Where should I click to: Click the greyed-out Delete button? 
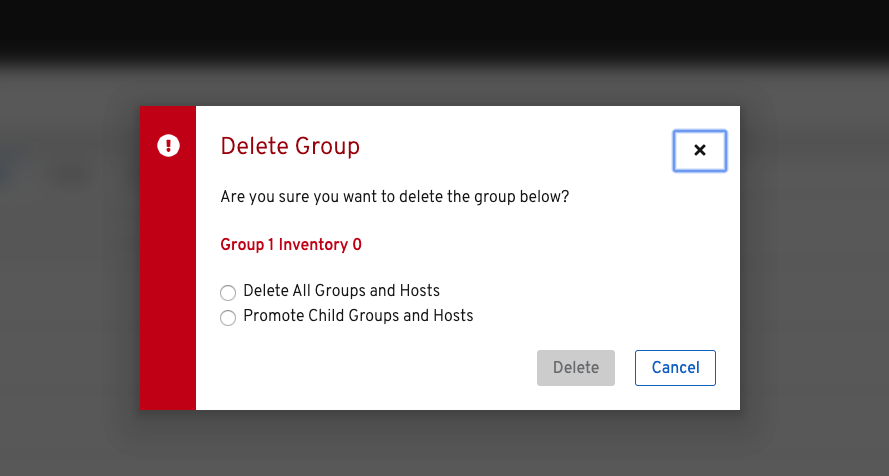(575, 368)
